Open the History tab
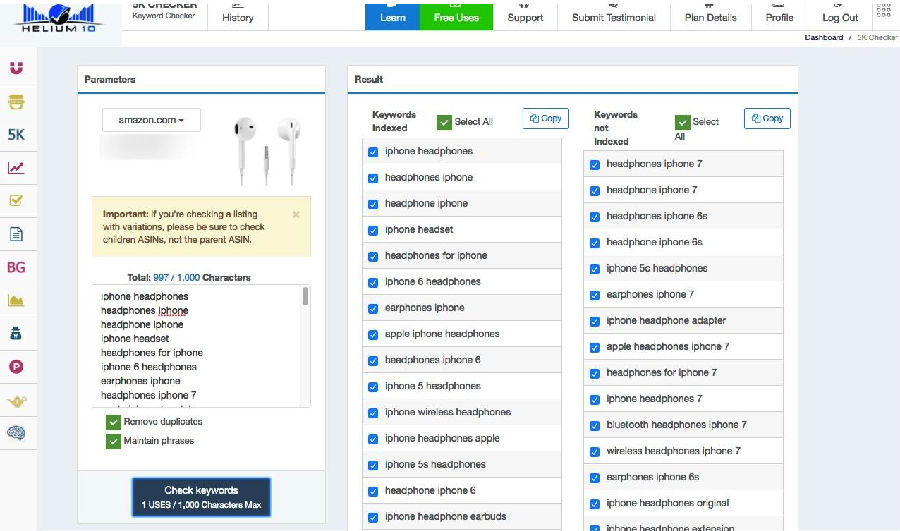This screenshot has width=900, height=531. 237,15
